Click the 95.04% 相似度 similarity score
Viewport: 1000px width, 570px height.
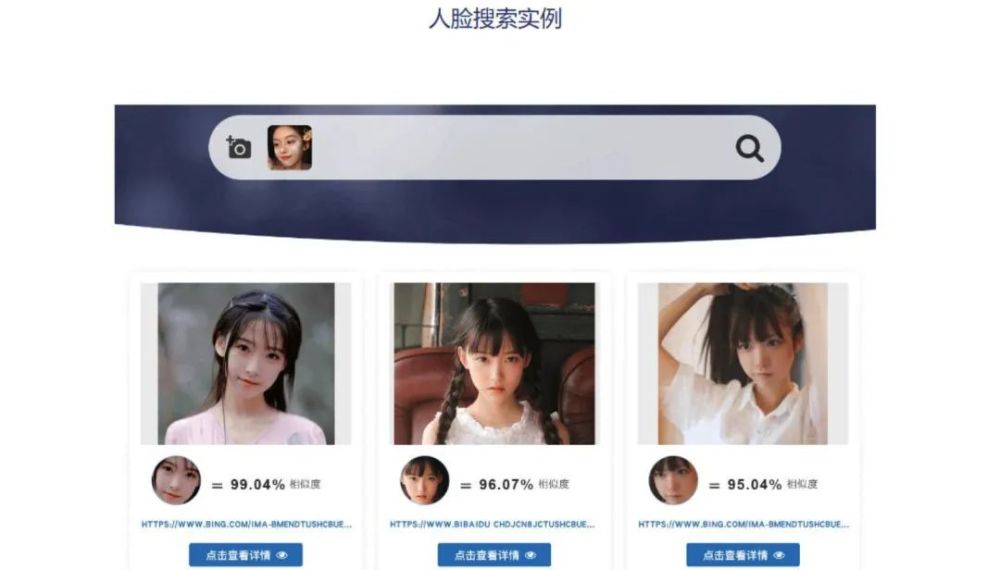[772, 485]
